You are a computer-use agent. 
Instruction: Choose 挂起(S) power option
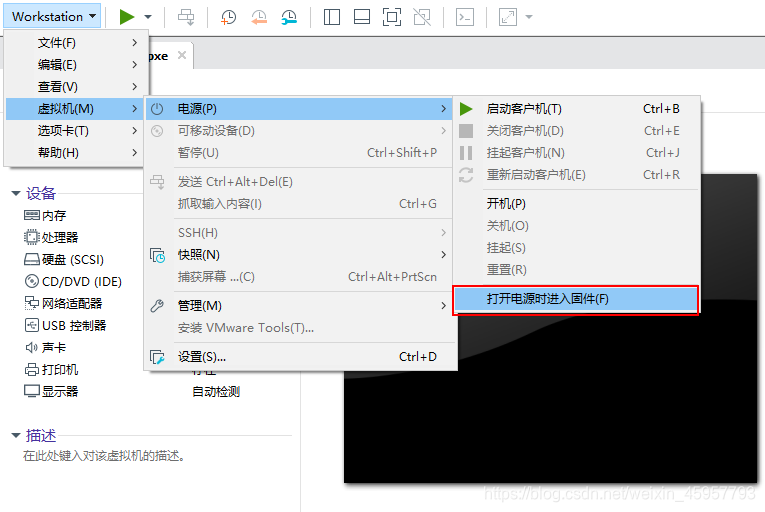(x=577, y=247)
